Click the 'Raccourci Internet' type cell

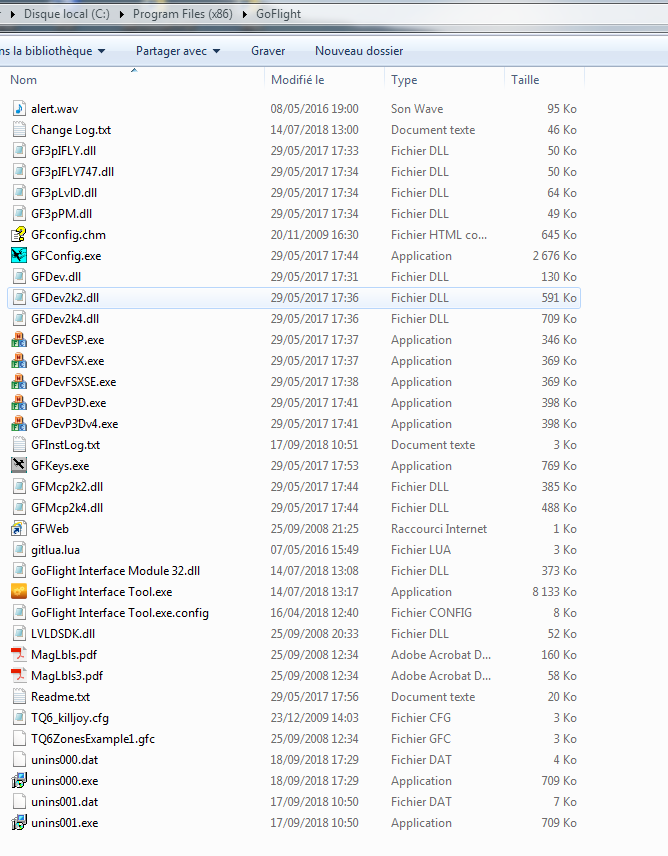pyautogui.click(x=439, y=528)
